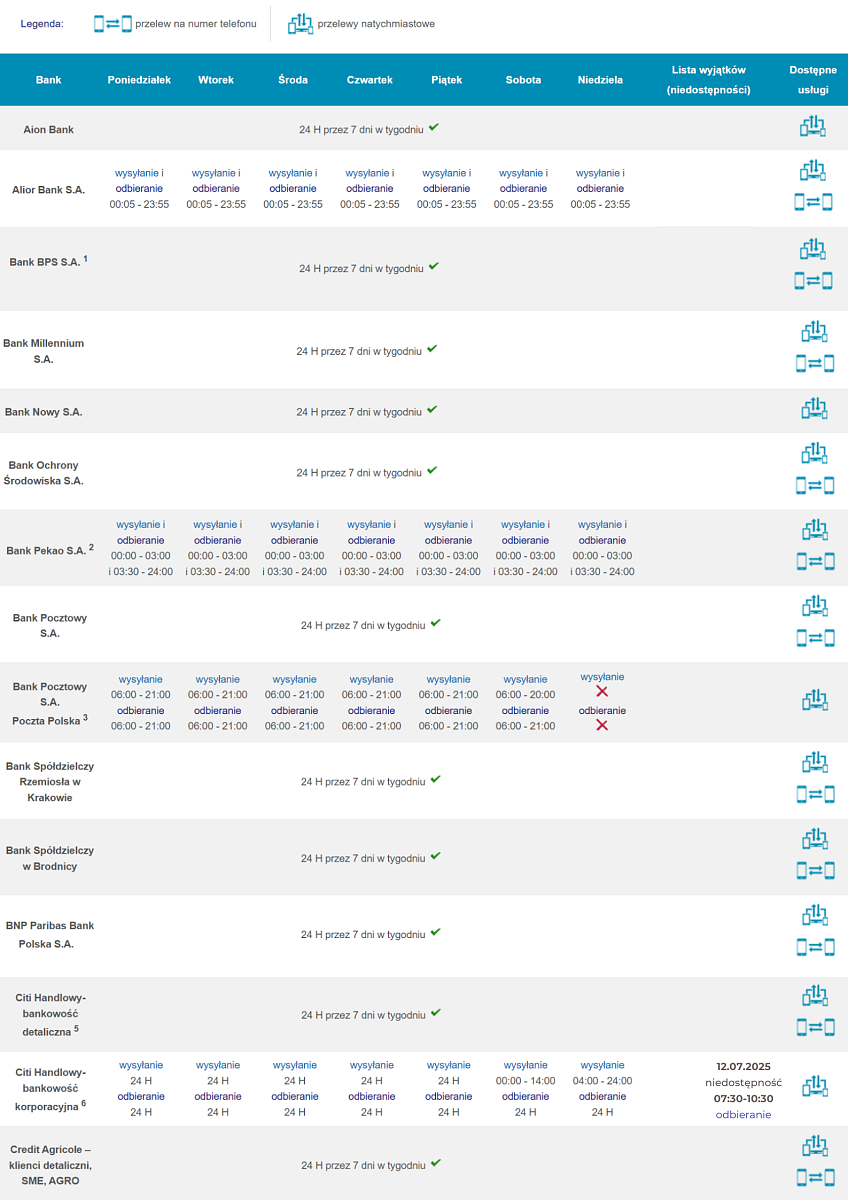The width and height of the screenshot is (848, 1200).
Task: Click Aion Bank's instant transfer icon
Action: tap(814, 127)
